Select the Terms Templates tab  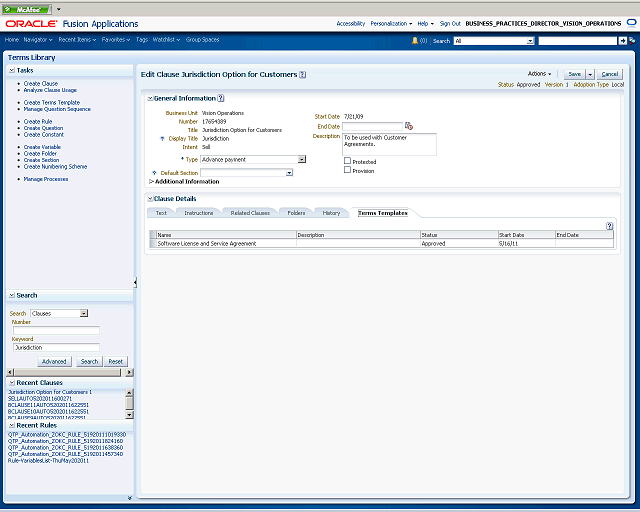tap(383, 213)
